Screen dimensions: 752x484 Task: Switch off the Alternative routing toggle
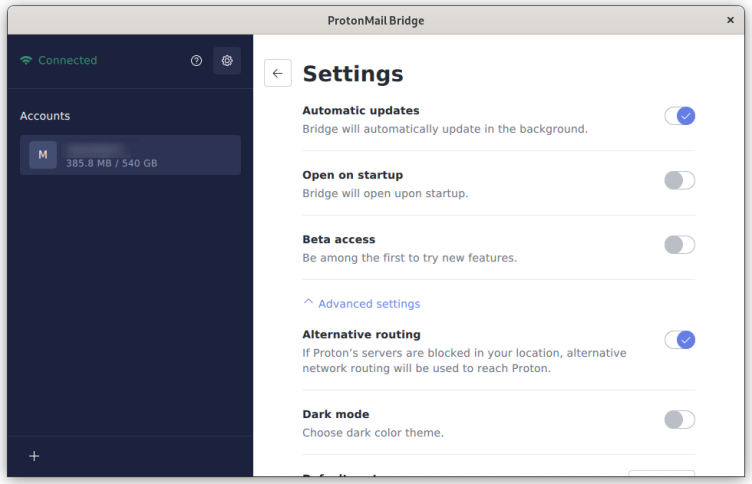(679, 340)
